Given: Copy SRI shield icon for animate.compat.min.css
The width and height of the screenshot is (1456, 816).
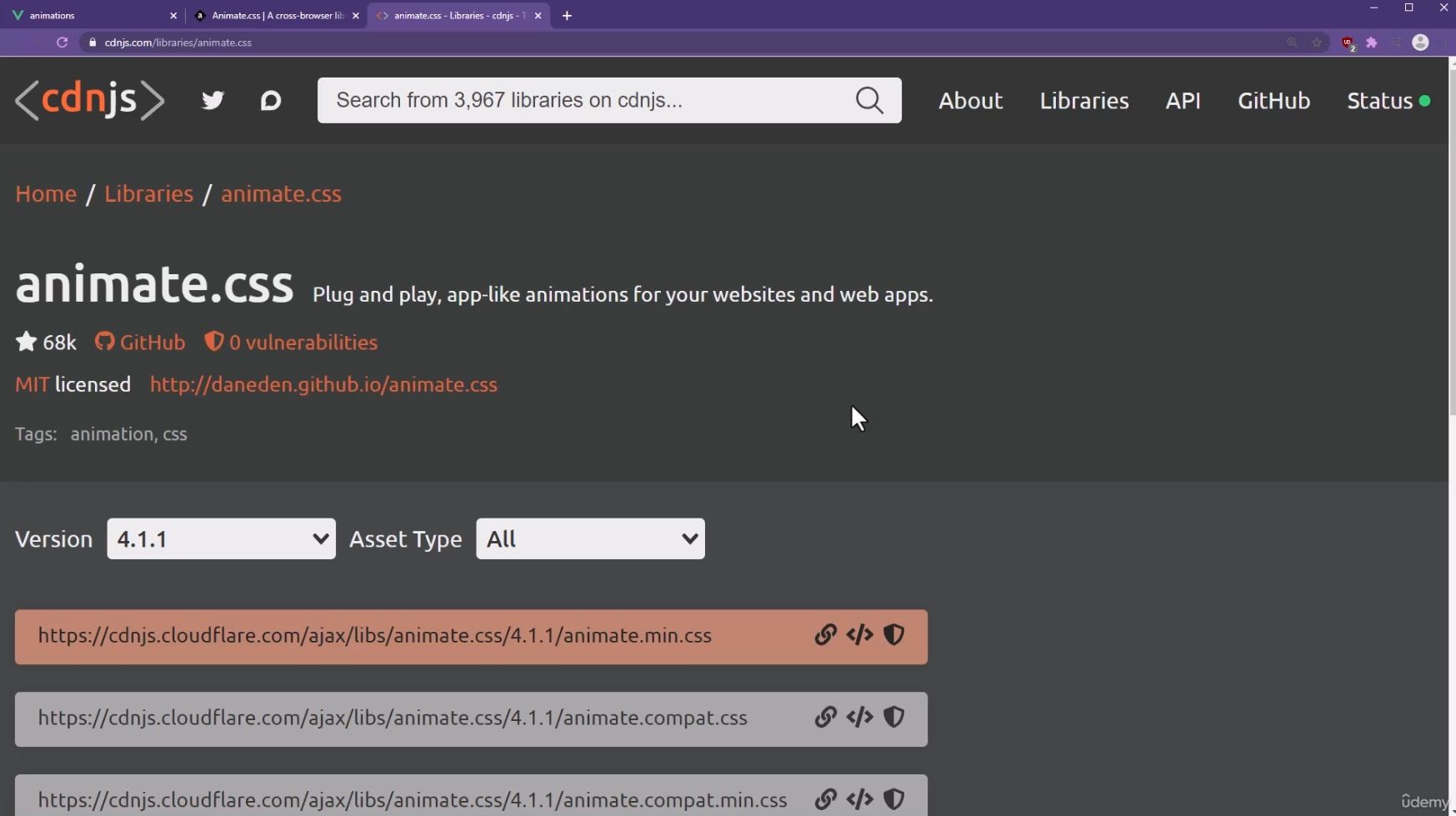Looking at the screenshot, I should (x=893, y=799).
